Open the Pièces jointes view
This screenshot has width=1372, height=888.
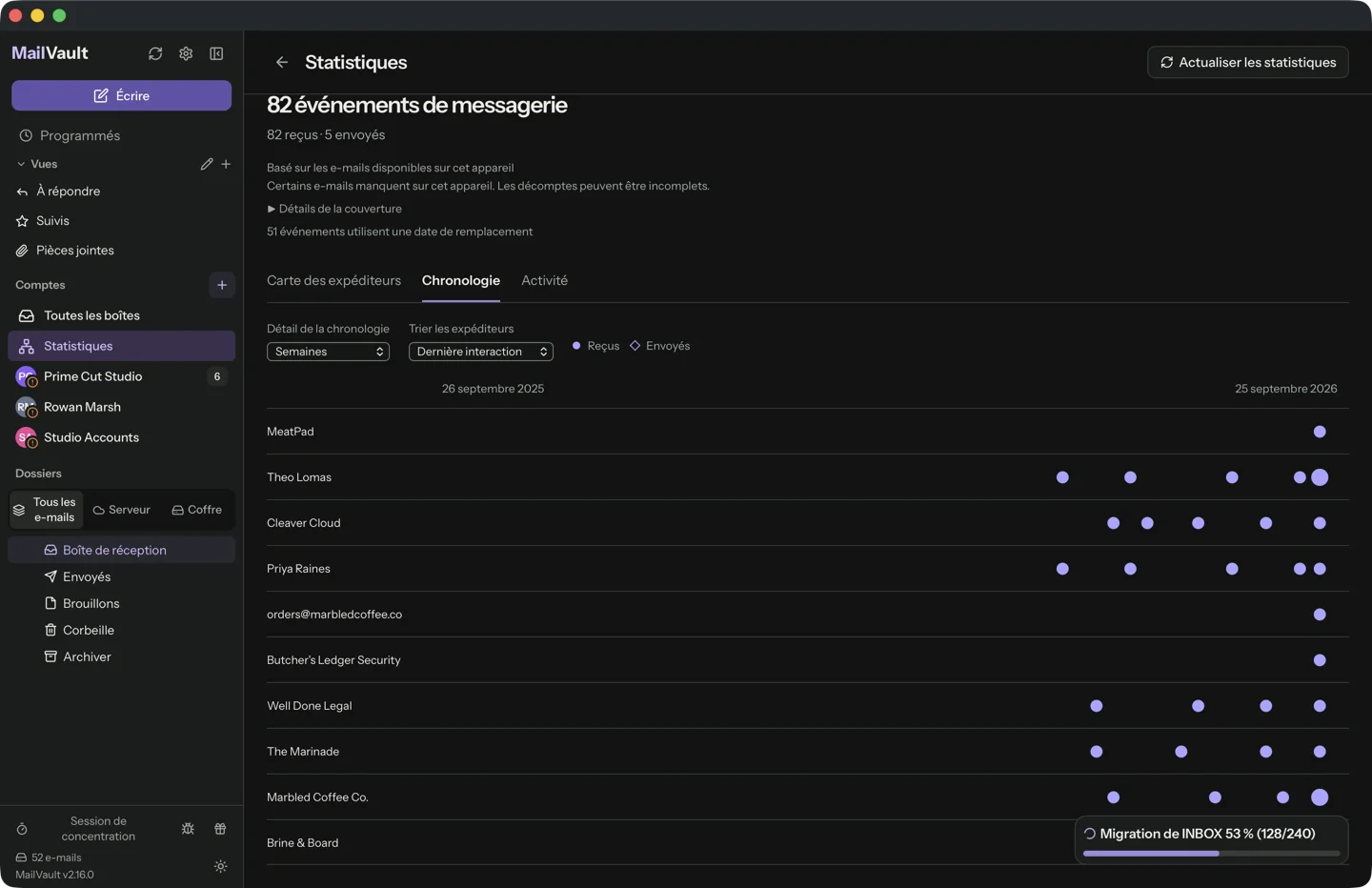point(121,251)
